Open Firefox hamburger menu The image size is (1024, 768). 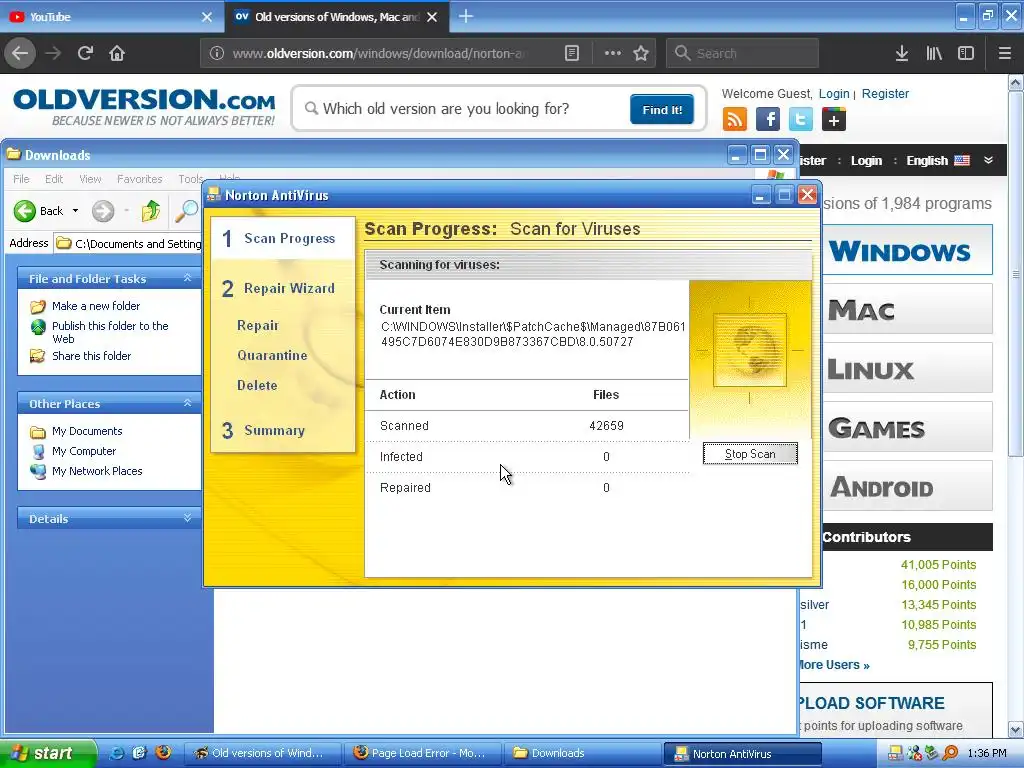[x=1004, y=53]
